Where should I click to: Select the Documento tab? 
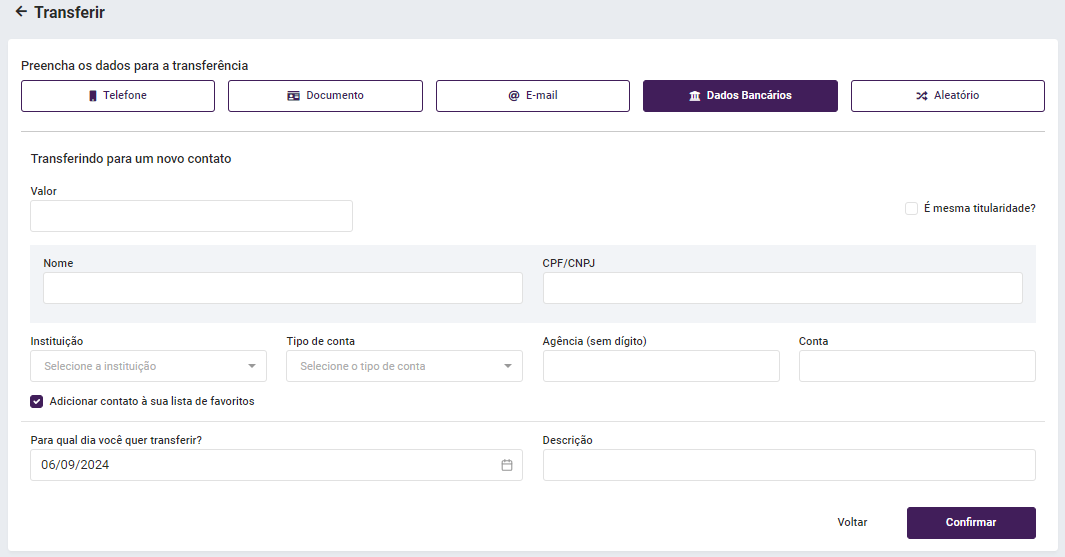click(x=325, y=96)
